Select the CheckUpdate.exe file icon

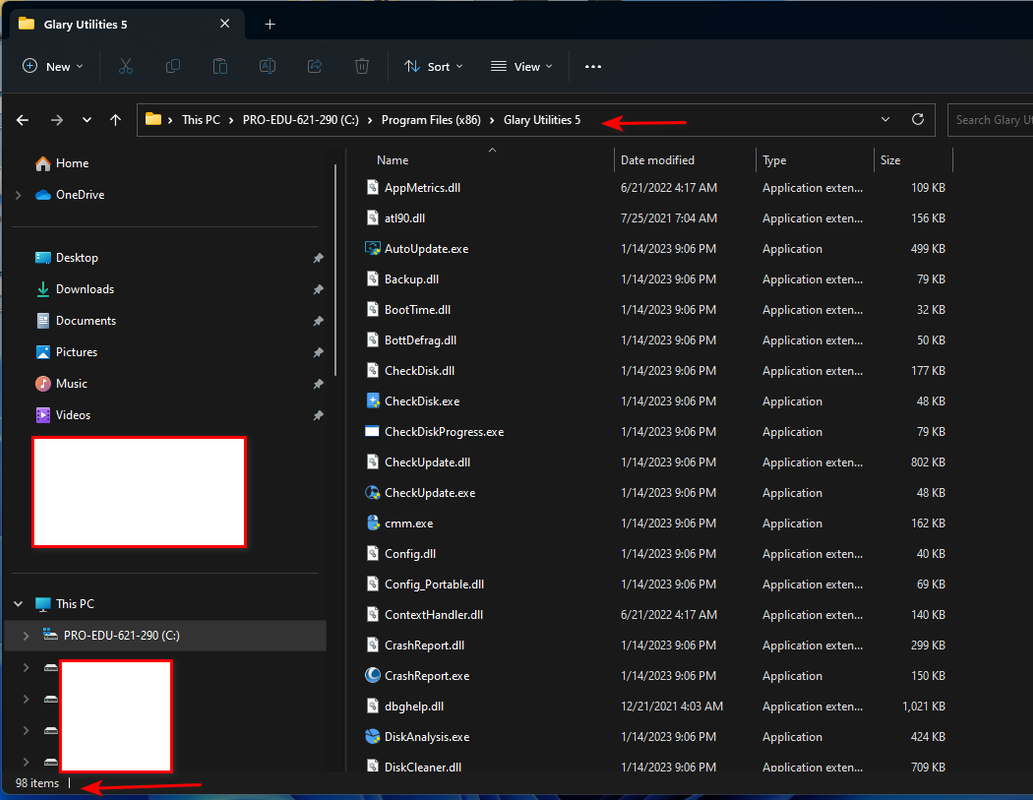coord(372,492)
